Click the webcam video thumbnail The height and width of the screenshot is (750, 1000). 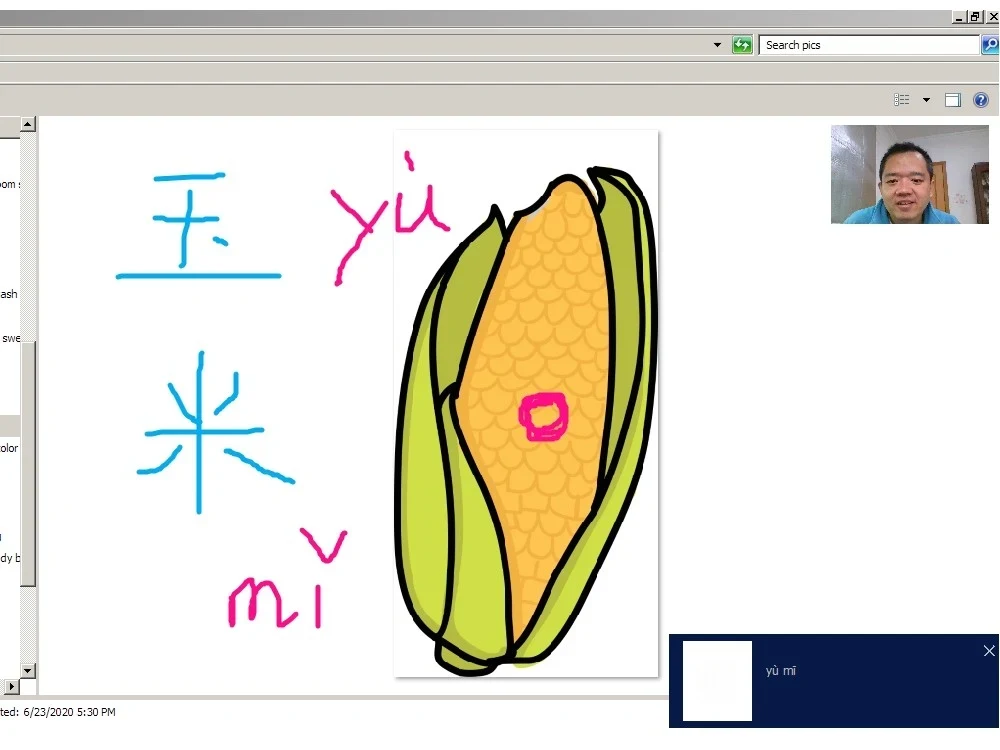909,174
